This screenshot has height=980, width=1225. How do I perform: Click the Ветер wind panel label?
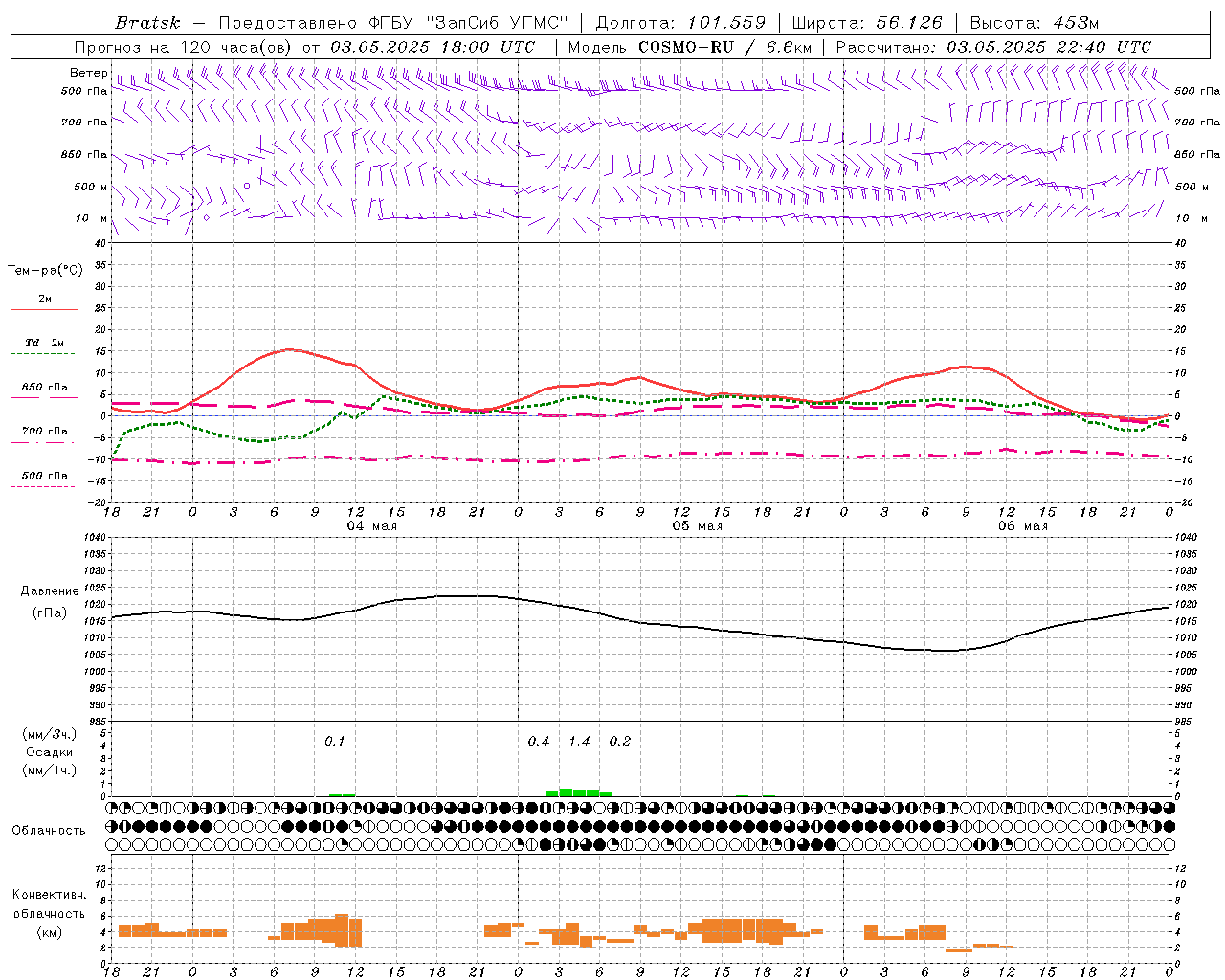pyautogui.click(x=88, y=73)
